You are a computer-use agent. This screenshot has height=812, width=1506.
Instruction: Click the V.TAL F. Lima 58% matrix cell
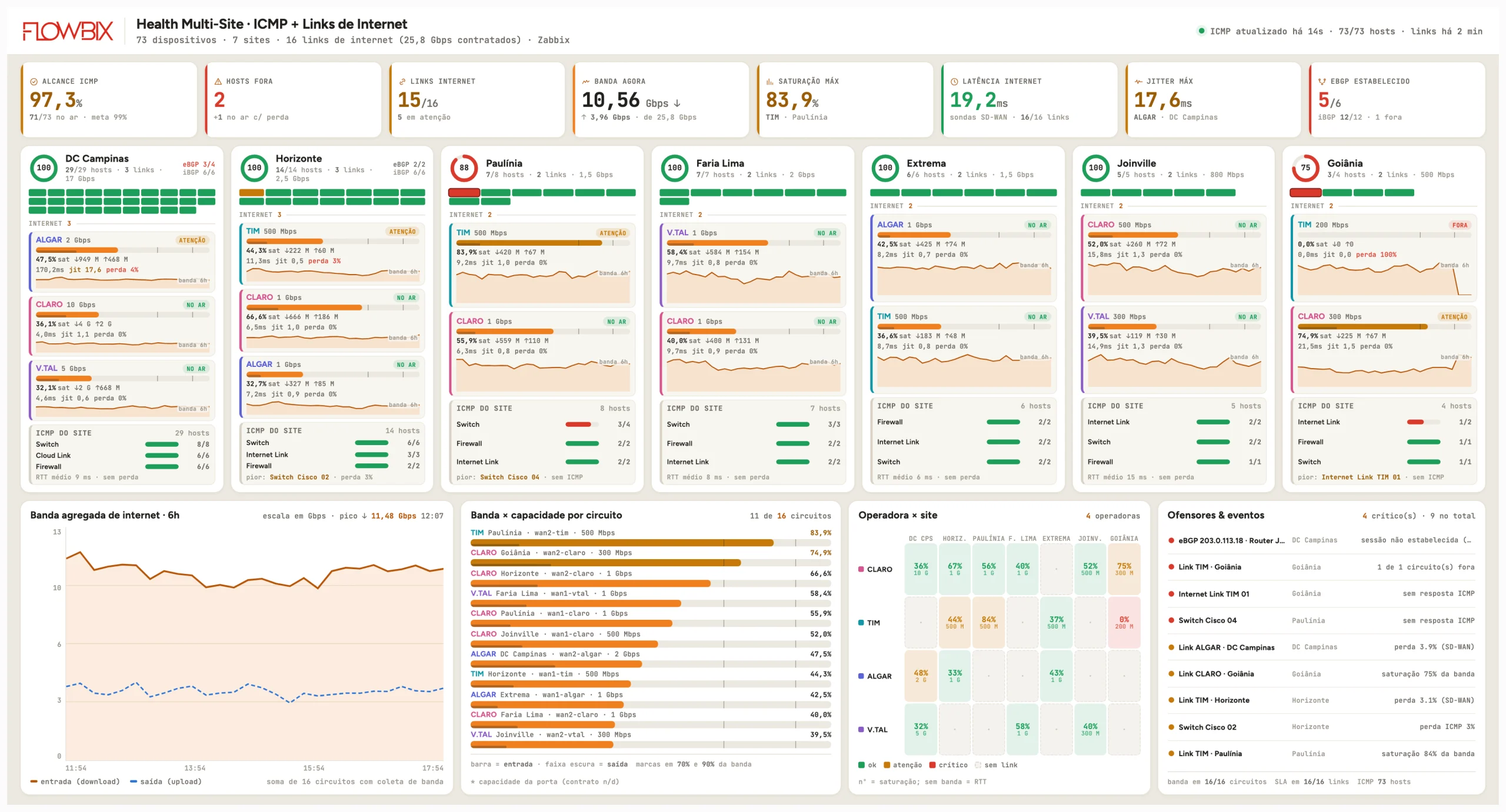tap(1022, 730)
